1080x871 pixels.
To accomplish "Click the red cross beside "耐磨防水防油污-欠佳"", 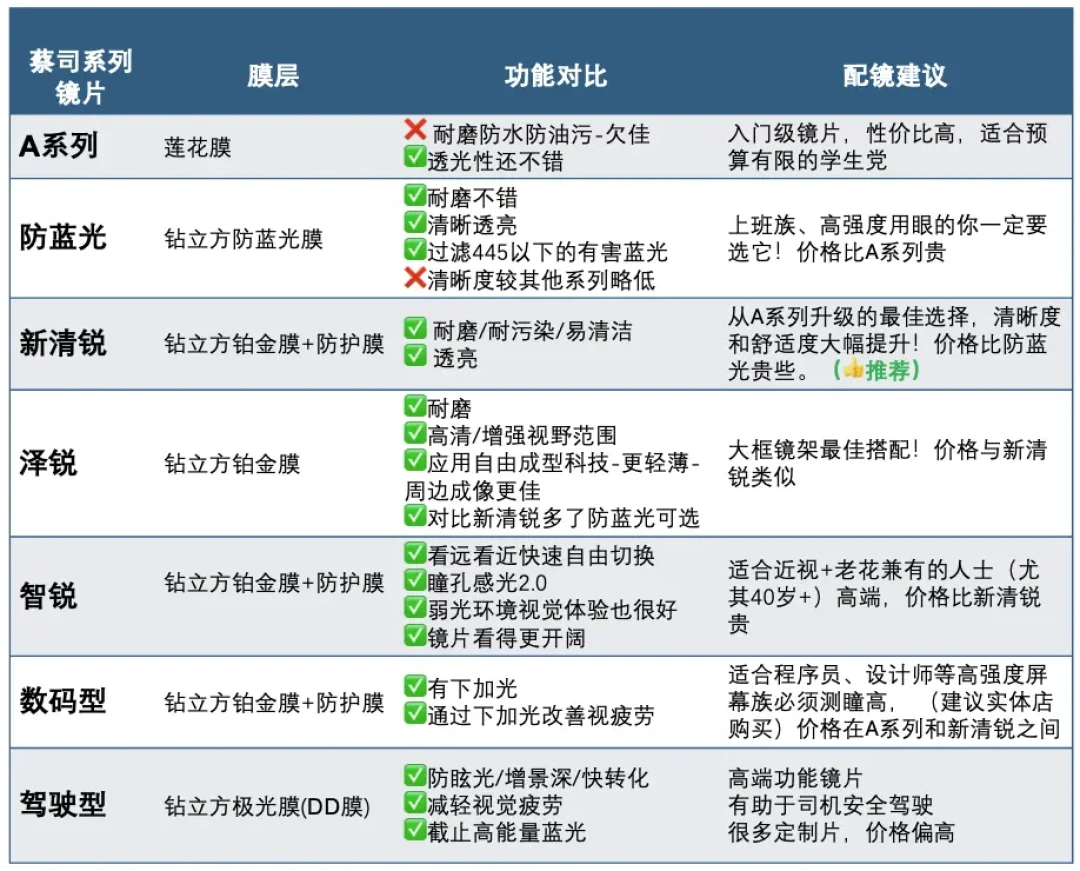I will [415, 129].
